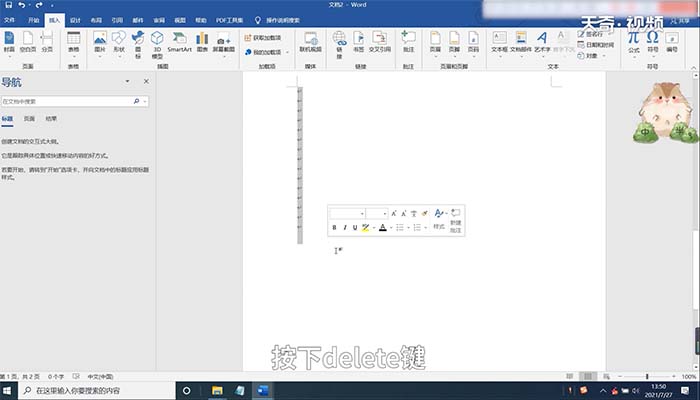
Task: Switch to the Home (开始) tab
Action: pyautogui.click(x=33, y=20)
